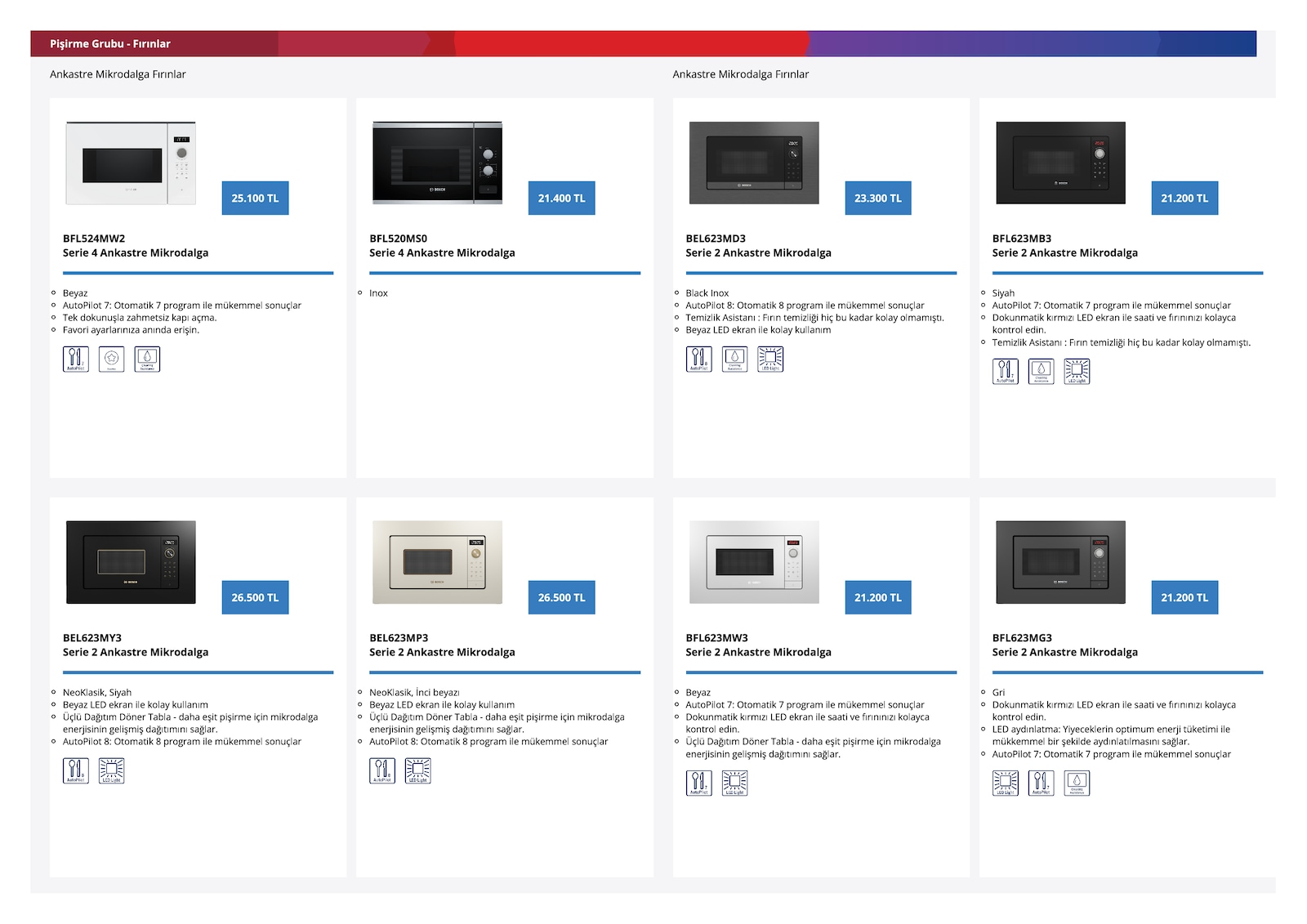
Task: Click the 'NeoKlasik, İnci beyazı' feature line
Action: pos(414,693)
